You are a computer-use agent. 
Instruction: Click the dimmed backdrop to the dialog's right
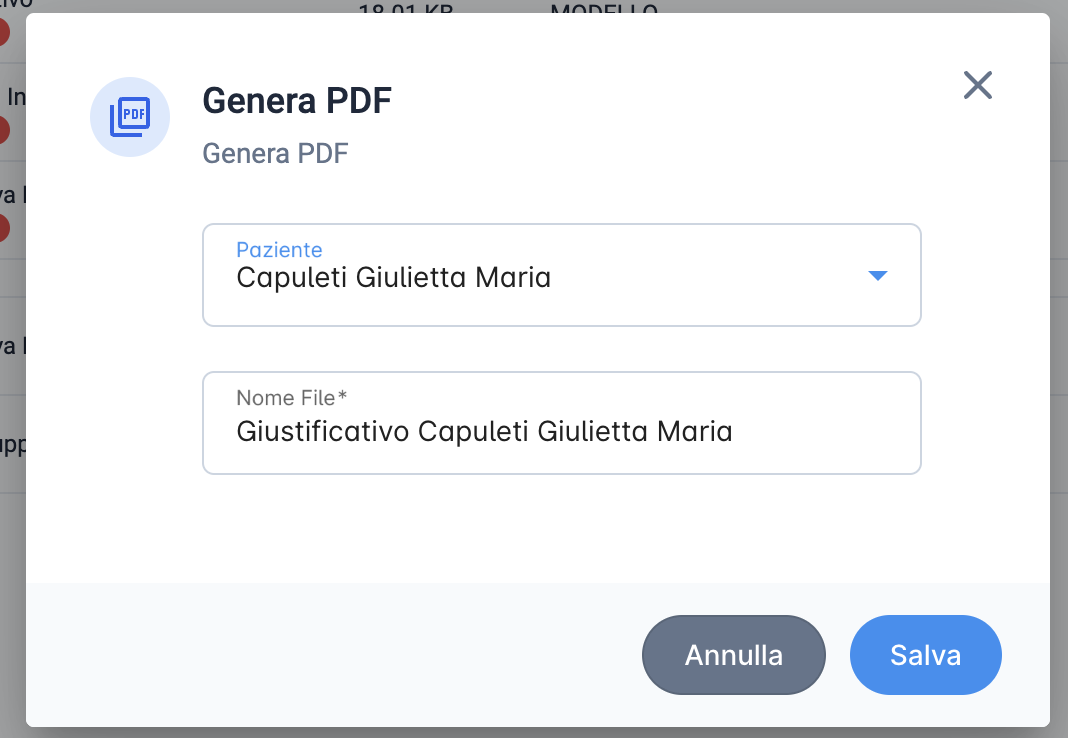click(1059, 368)
